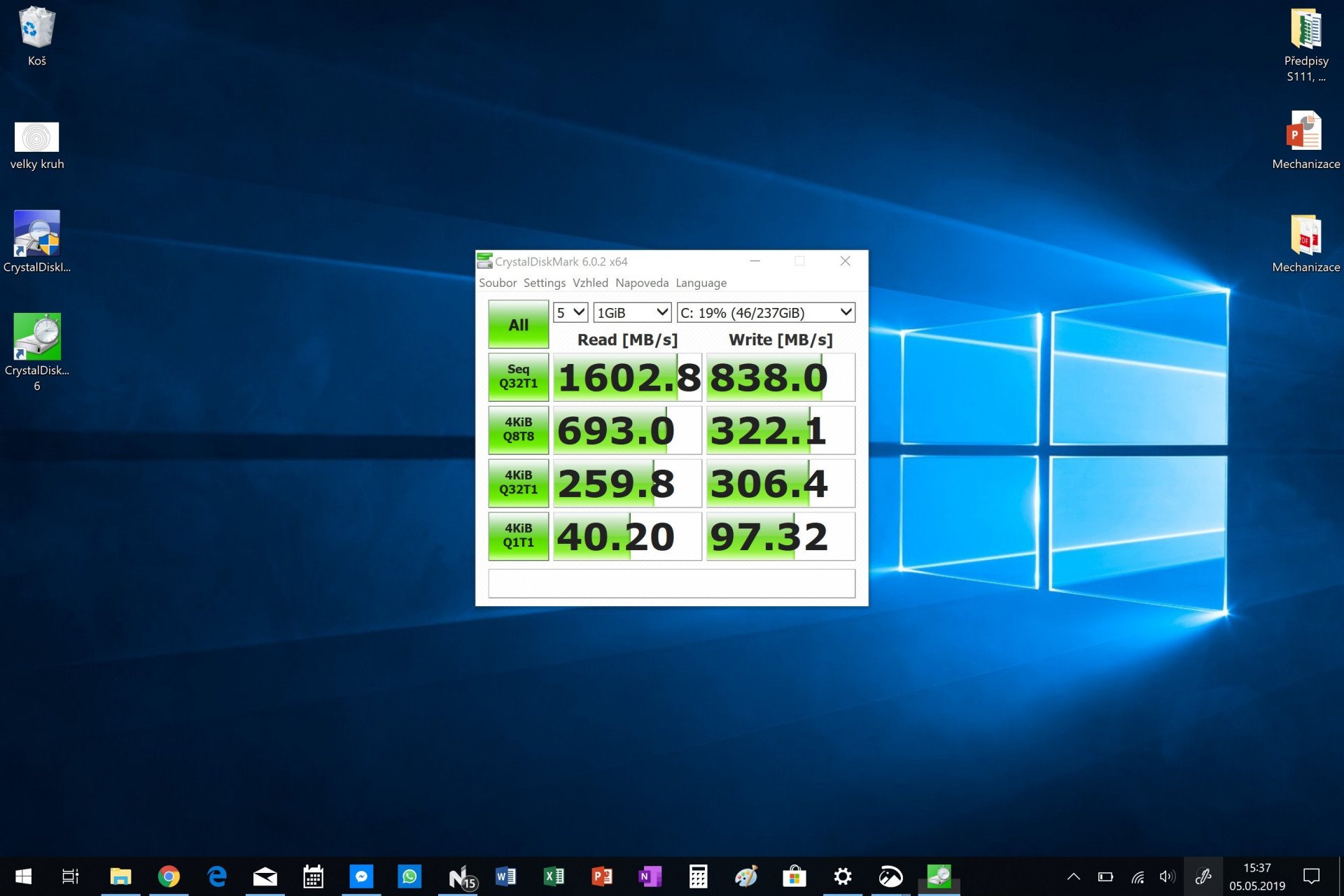Switch to Google Chrome in the taskbar
The width and height of the screenshot is (1344, 896).
coord(169,876)
